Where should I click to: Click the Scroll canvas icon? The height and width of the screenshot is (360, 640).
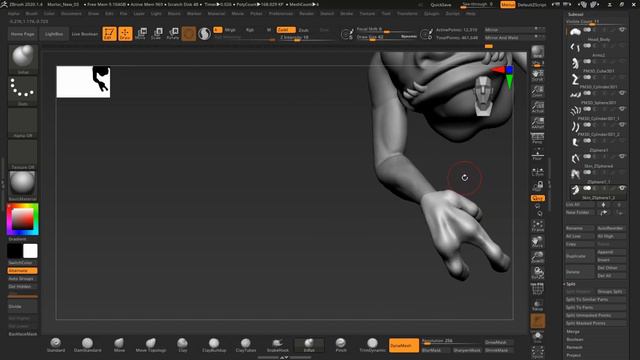click(538, 75)
